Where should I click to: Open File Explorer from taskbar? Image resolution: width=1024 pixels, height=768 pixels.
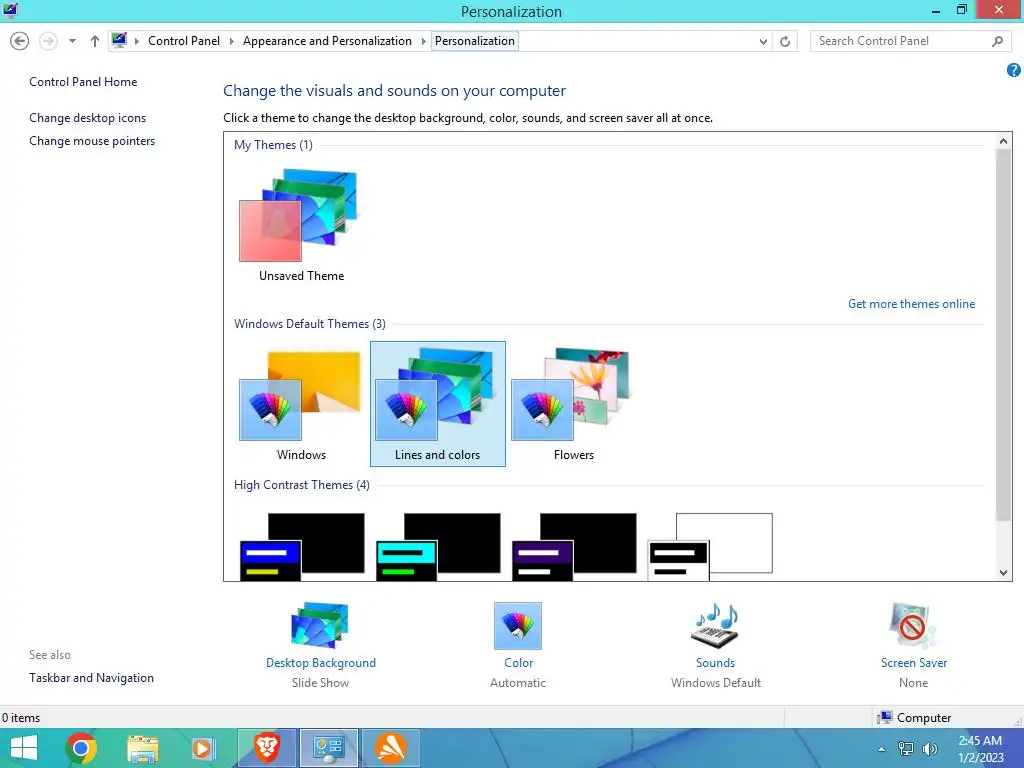click(142, 748)
